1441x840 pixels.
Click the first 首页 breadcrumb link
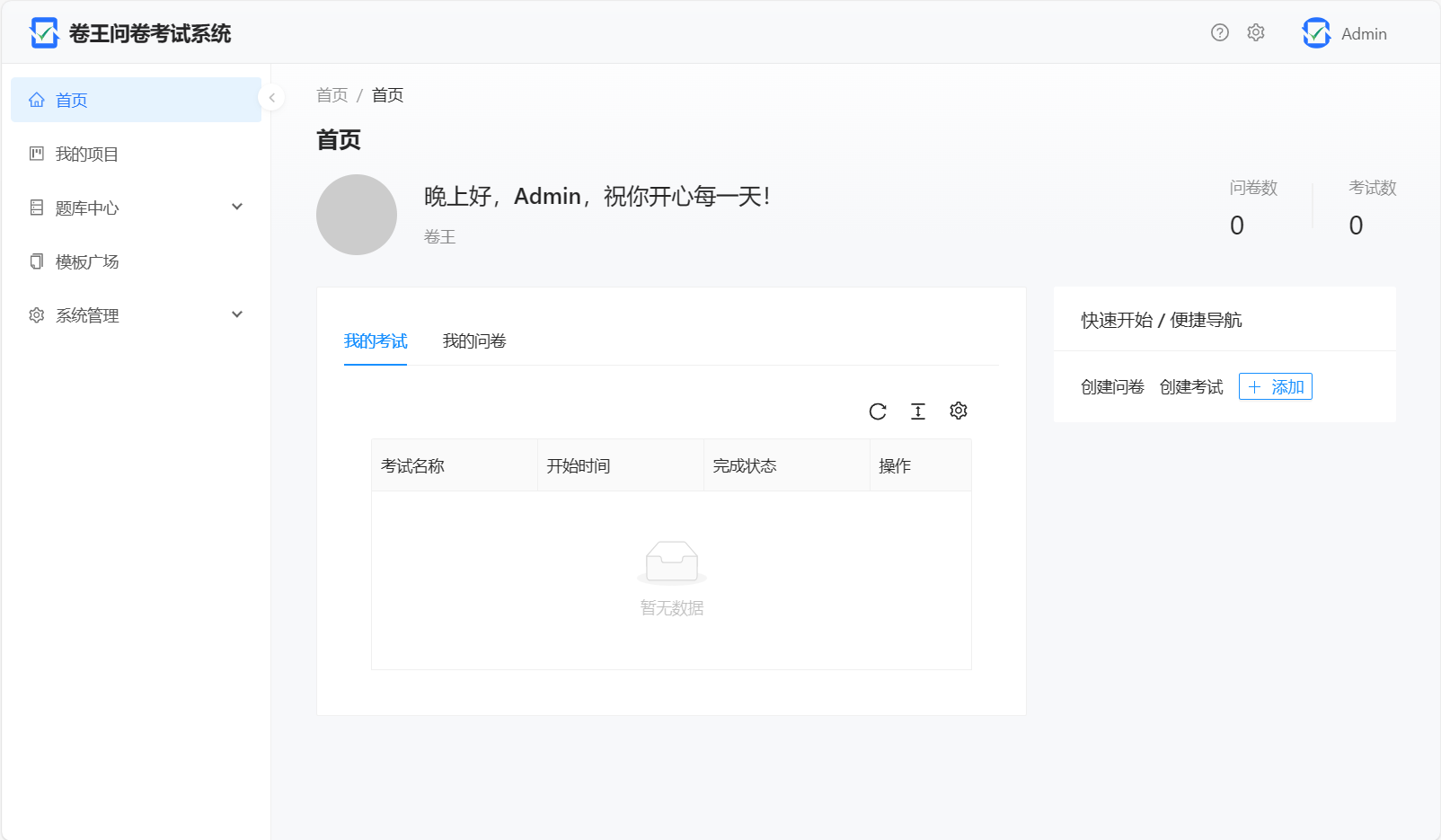(x=332, y=95)
